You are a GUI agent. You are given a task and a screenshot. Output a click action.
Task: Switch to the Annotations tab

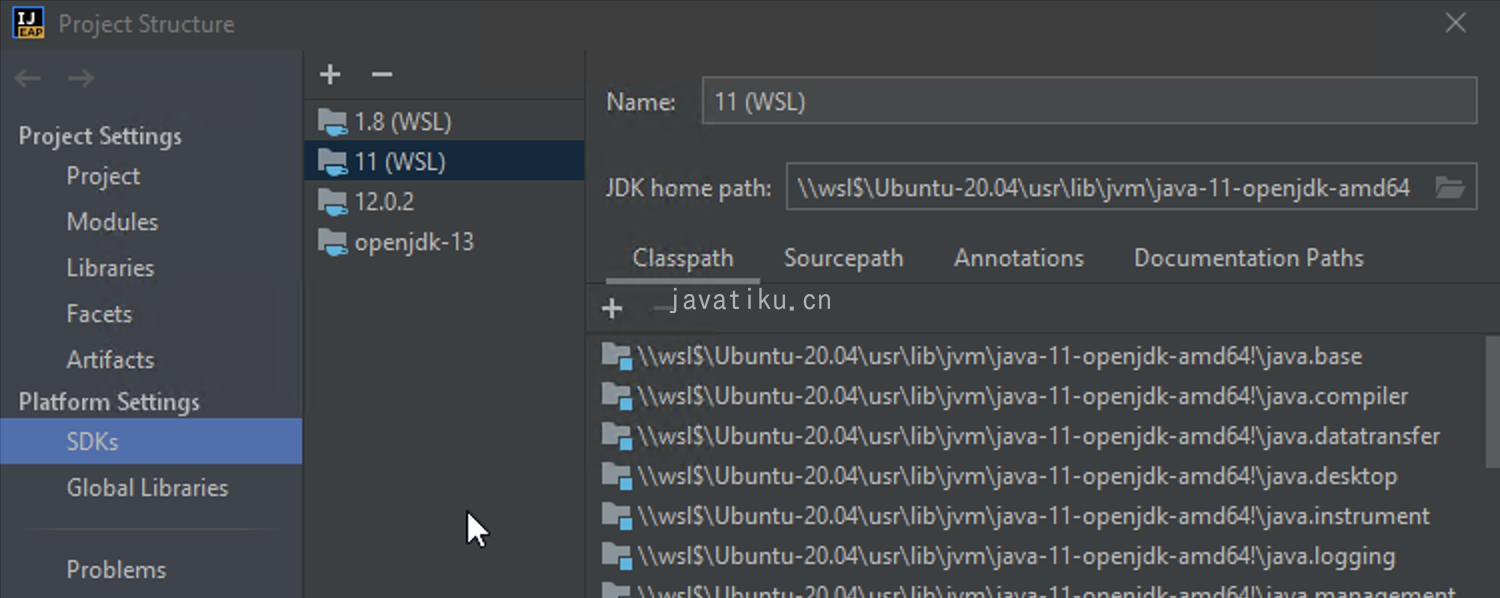(x=1019, y=258)
